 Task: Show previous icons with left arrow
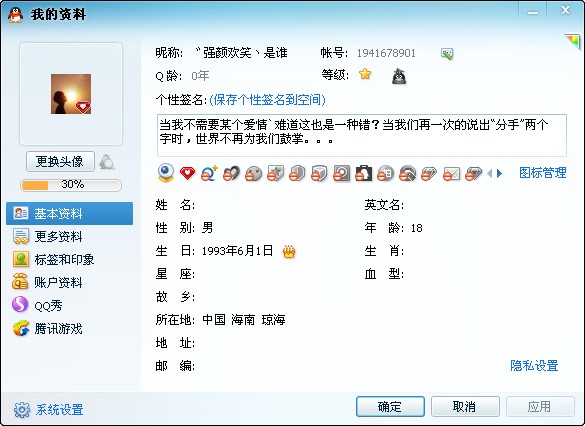click(x=490, y=173)
